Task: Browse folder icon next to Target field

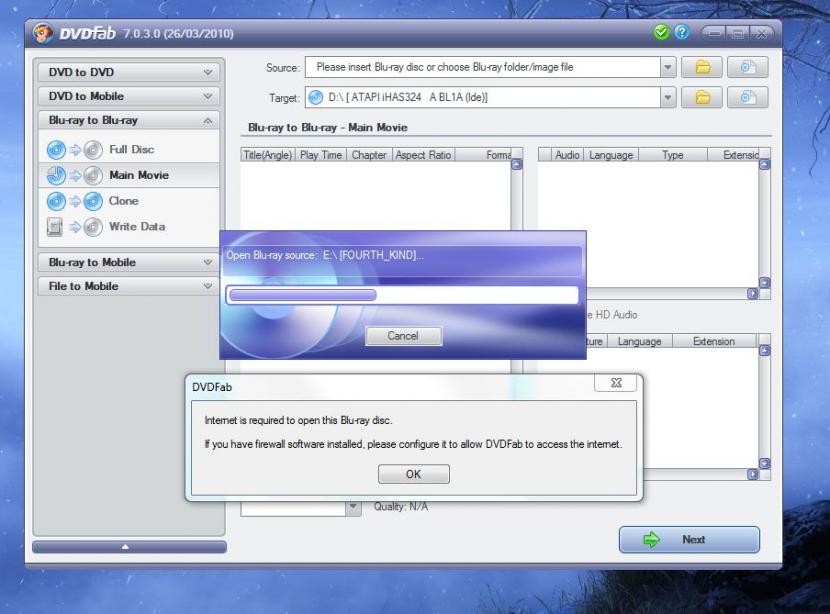Action: click(x=701, y=97)
